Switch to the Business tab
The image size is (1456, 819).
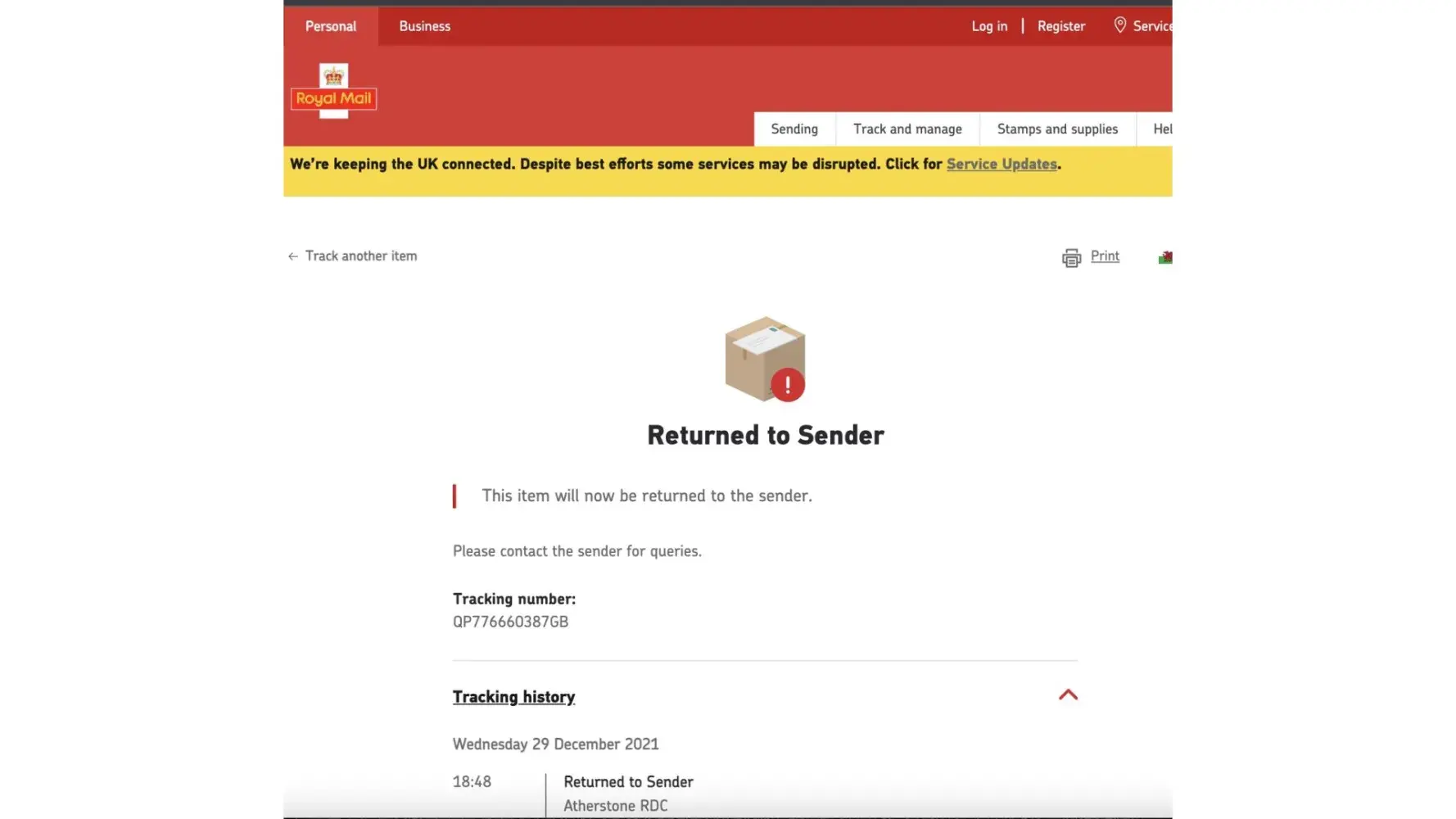pos(425,26)
